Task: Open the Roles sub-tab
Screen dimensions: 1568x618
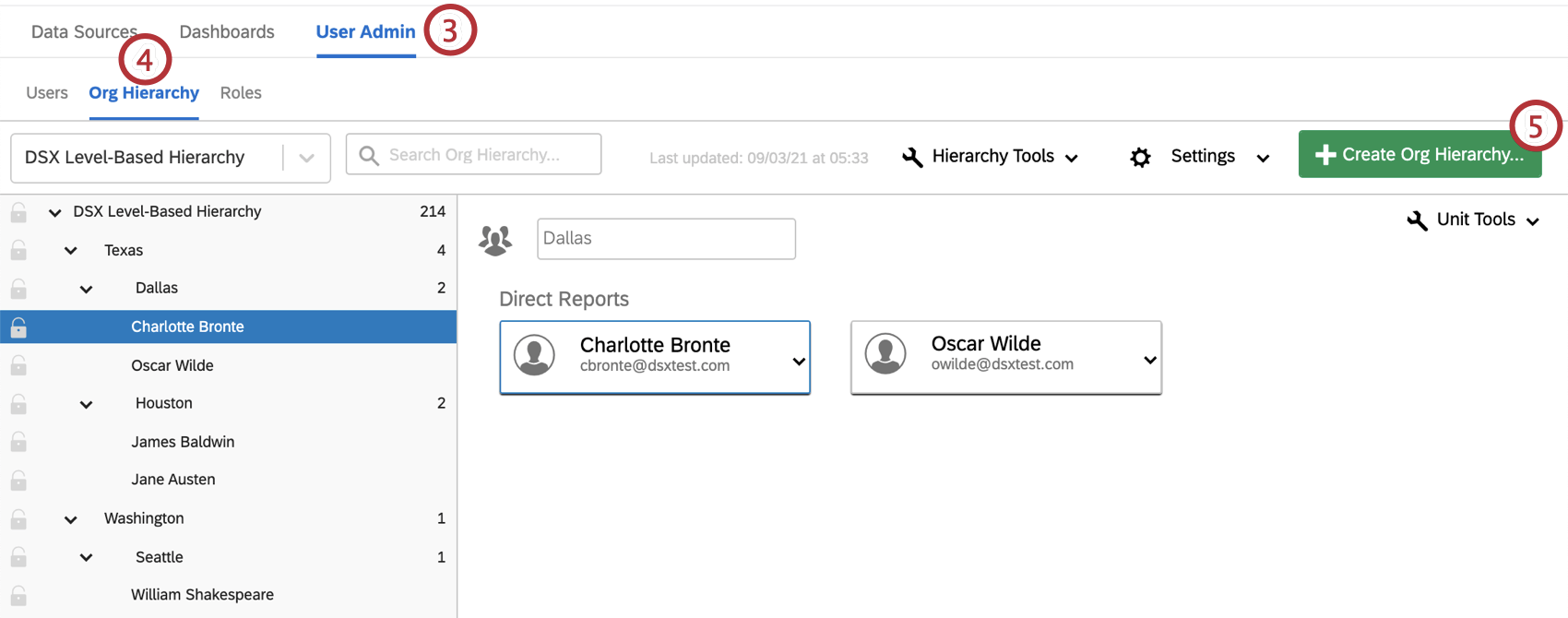Action: click(241, 93)
